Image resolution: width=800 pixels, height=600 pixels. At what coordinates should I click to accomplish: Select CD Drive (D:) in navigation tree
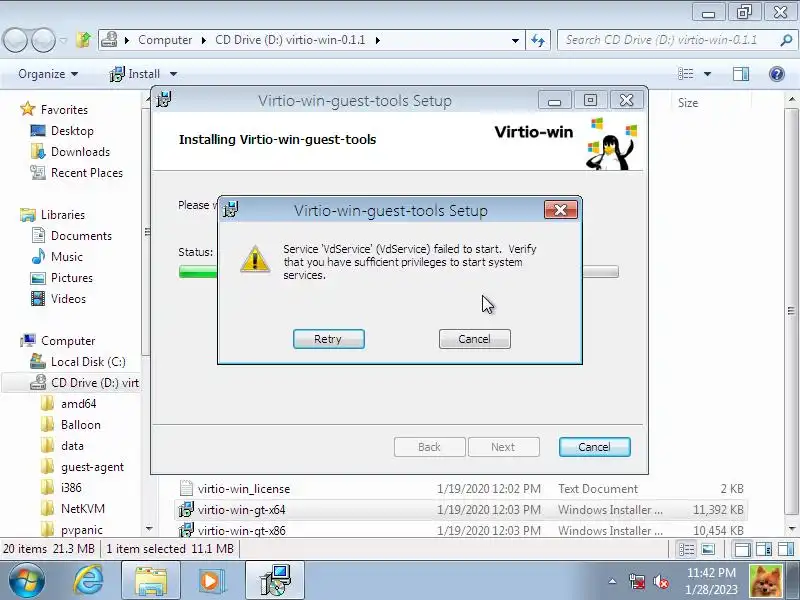84,383
